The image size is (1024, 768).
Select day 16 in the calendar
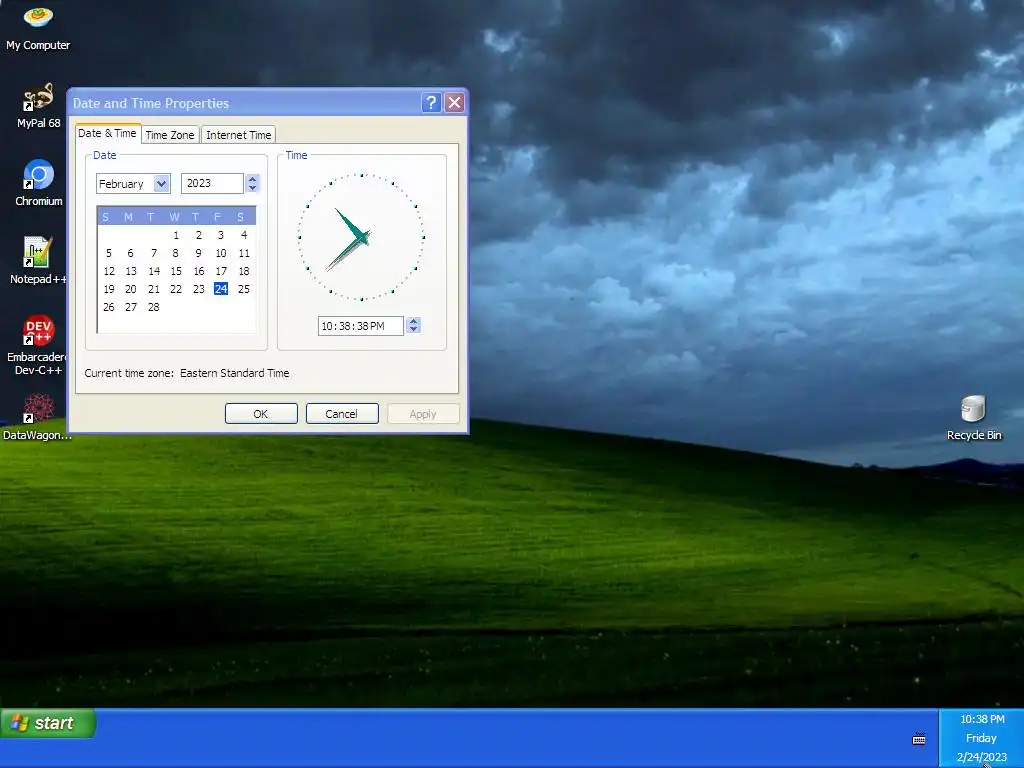pyautogui.click(x=199, y=271)
